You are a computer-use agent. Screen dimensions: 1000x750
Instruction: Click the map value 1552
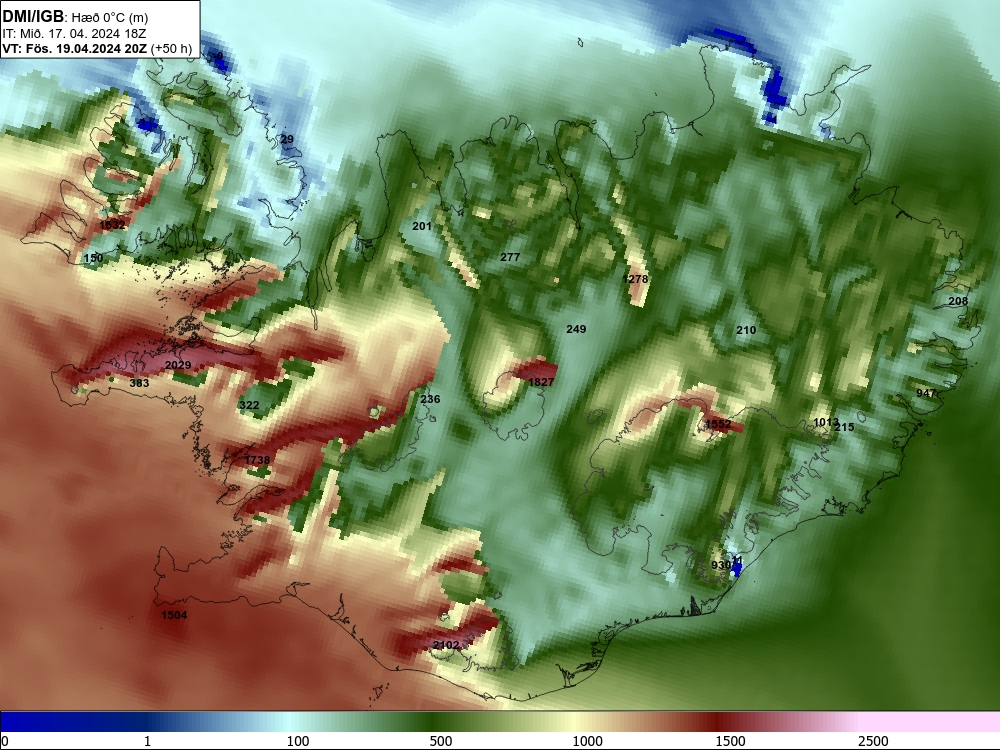click(718, 424)
